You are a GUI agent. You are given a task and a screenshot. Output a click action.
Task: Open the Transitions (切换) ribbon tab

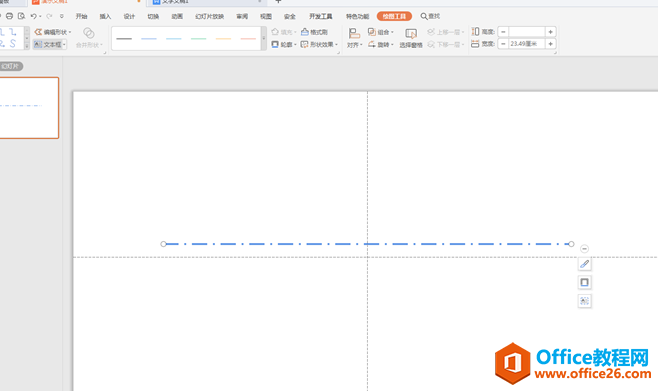point(153,16)
